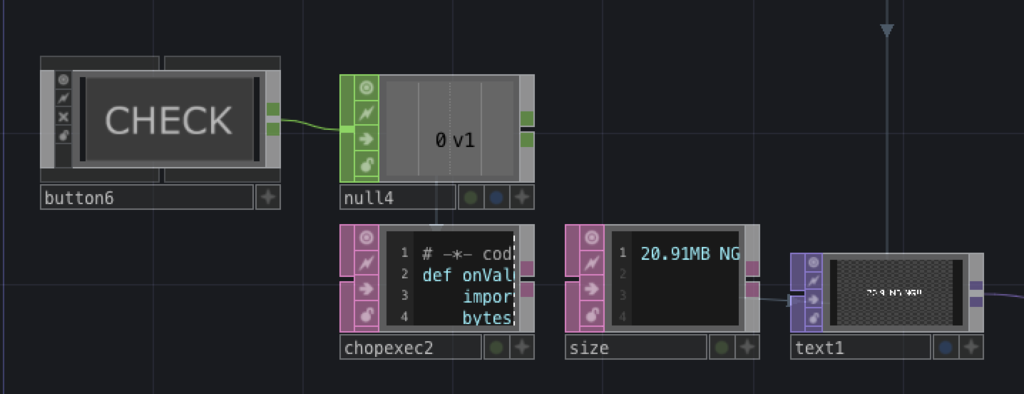
Task: Click the '# -*- cod' comment line in chopexec2
Action: (x=468, y=254)
